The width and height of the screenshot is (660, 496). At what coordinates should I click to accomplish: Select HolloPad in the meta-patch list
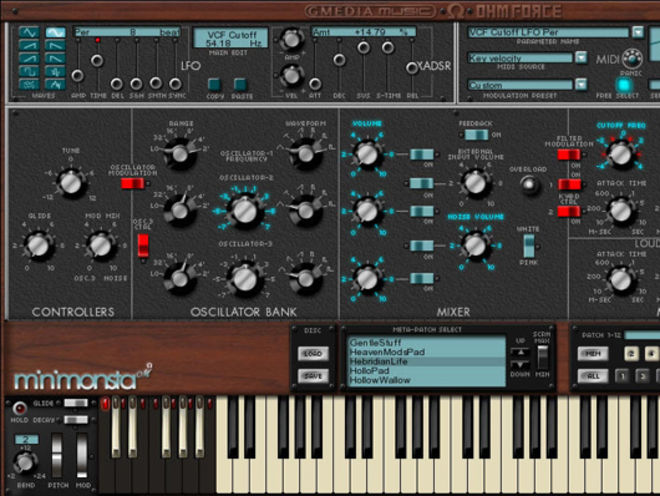[x=426, y=371]
